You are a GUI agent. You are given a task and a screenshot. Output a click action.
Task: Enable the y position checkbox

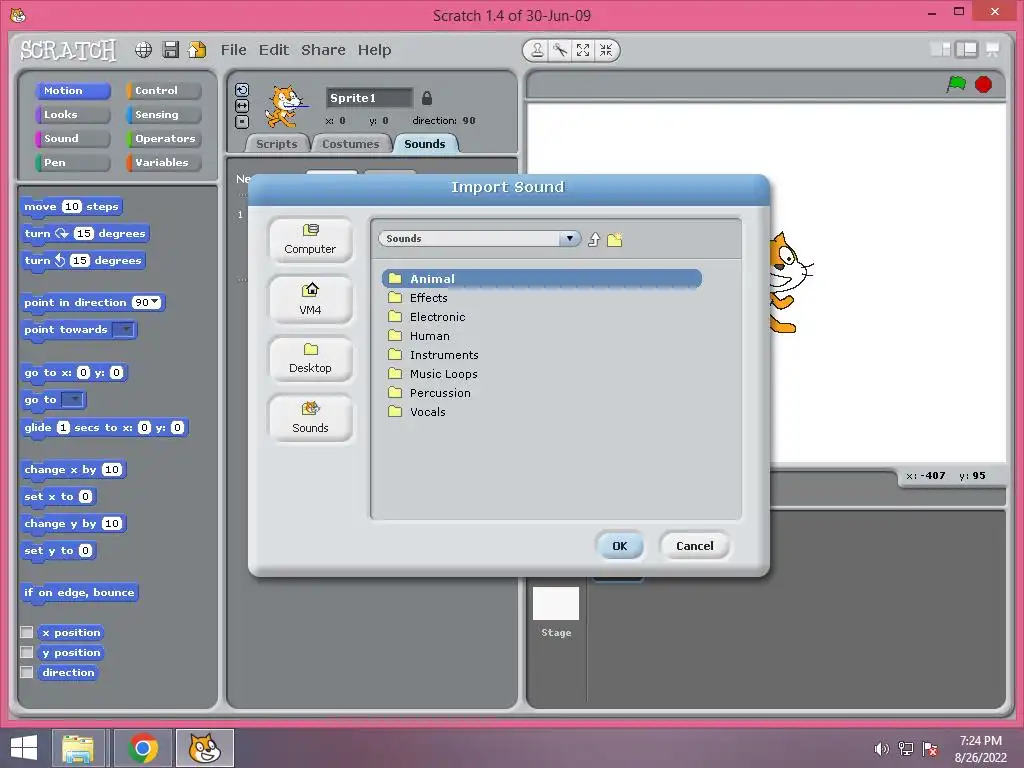pos(27,652)
